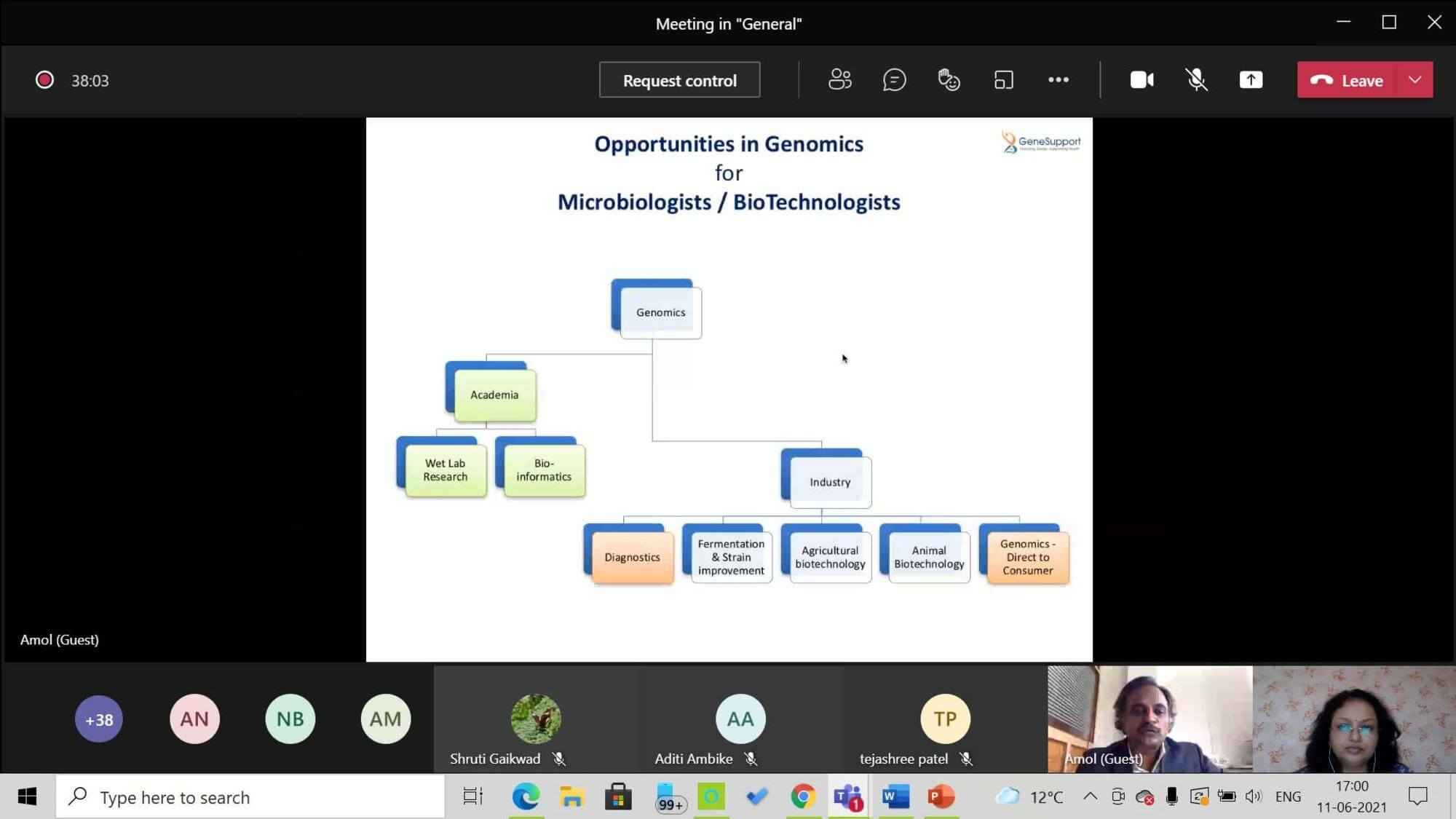
Task: Click the Request control button
Action: 679,80
